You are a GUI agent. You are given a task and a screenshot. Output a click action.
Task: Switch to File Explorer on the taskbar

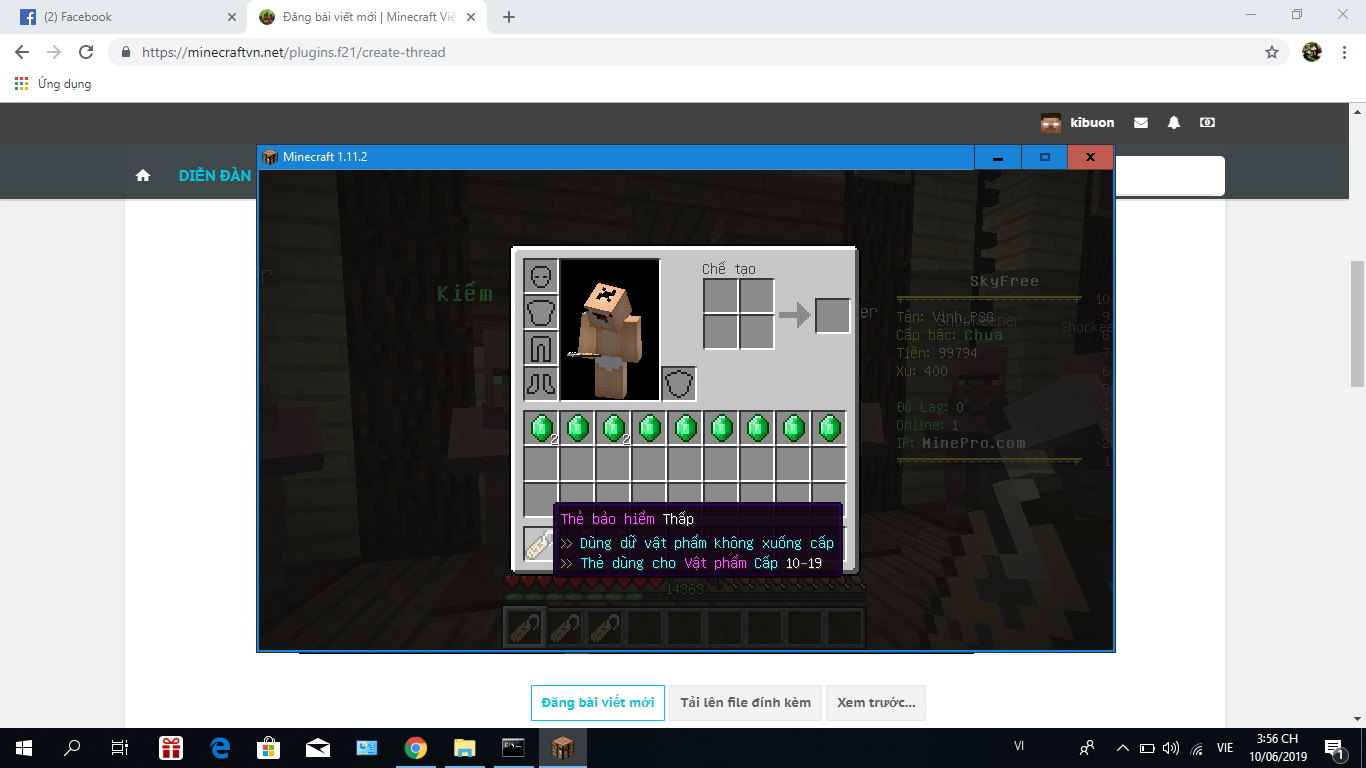tap(465, 748)
